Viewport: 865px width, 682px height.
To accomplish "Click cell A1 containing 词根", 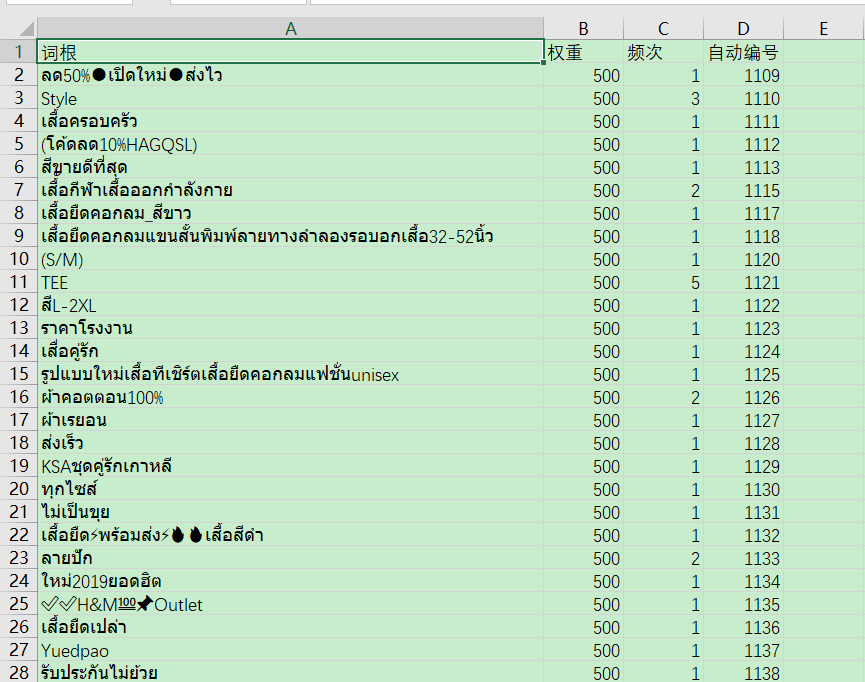I will [x=290, y=52].
